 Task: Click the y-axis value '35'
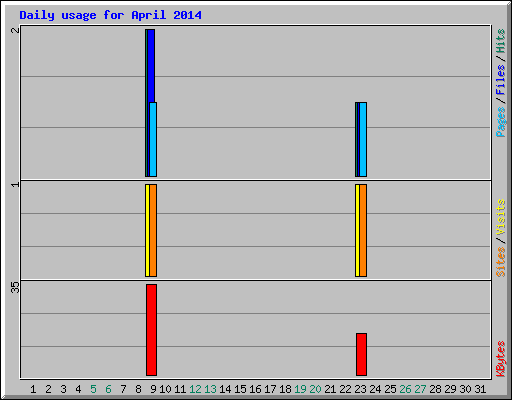coord(15,287)
